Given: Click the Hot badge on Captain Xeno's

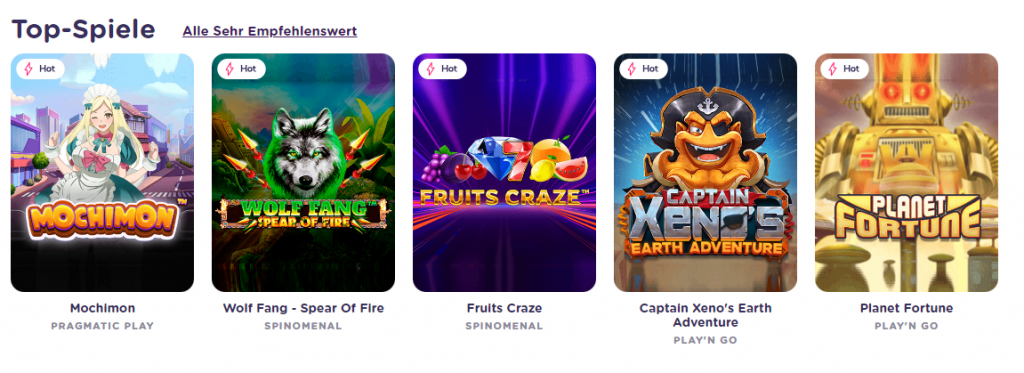Looking at the screenshot, I should click(x=643, y=69).
